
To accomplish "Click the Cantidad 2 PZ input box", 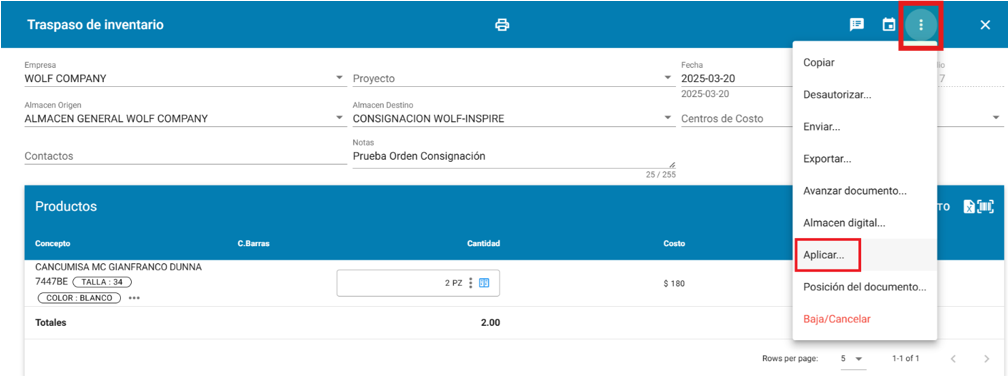I will tap(418, 283).
